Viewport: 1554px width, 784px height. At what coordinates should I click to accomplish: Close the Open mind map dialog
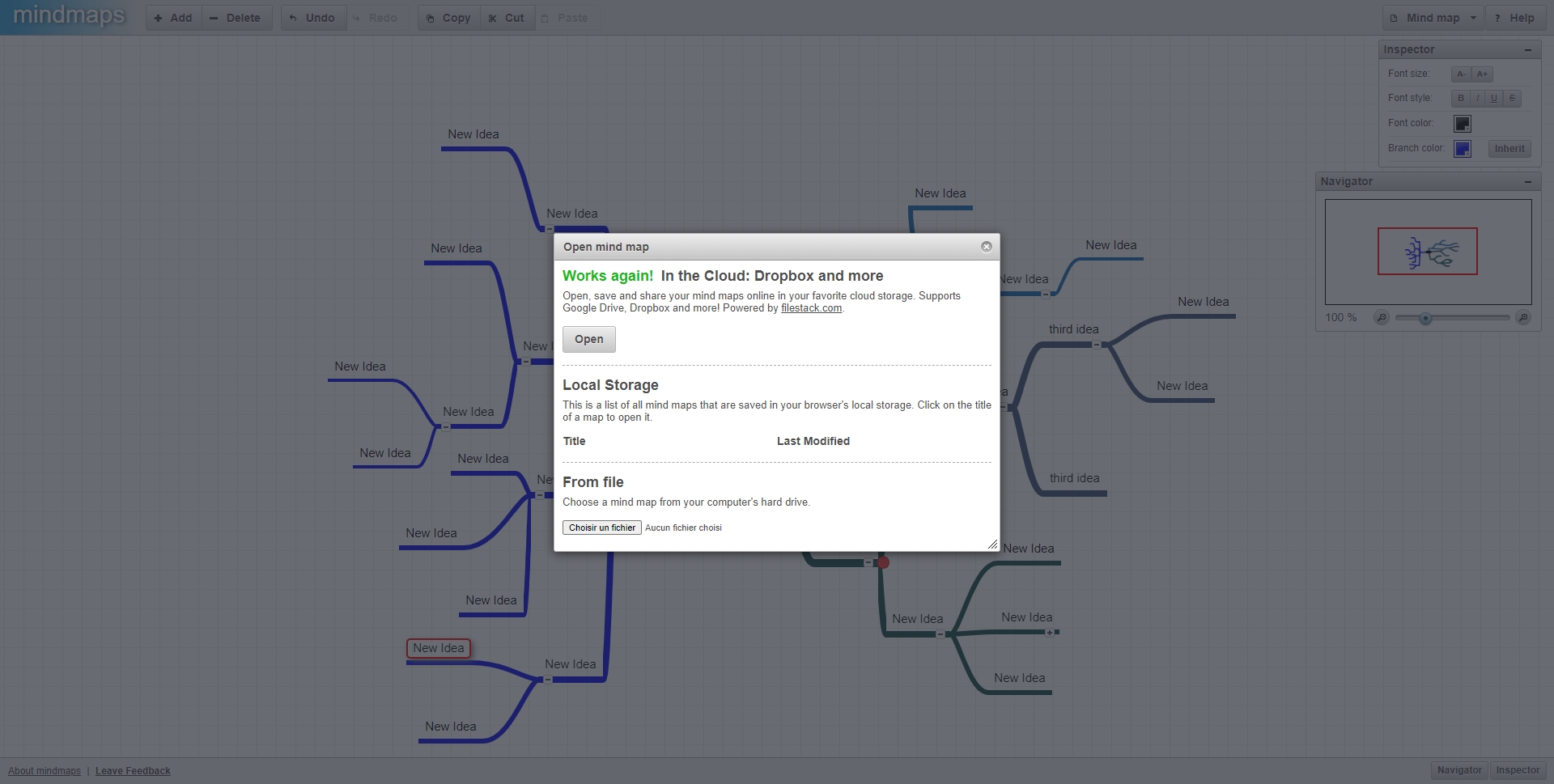(x=986, y=247)
